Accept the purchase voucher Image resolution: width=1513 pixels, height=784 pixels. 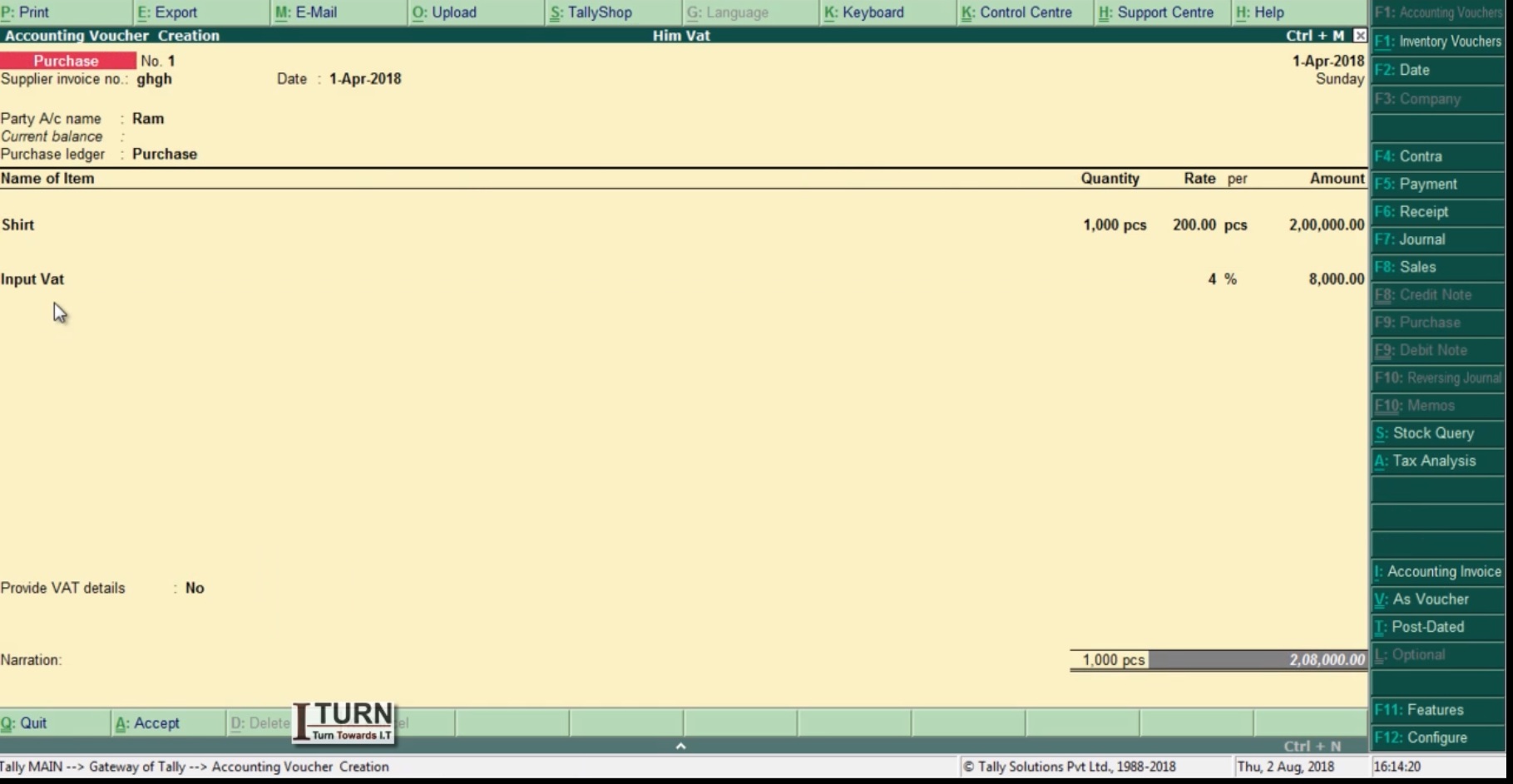[148, 723]
